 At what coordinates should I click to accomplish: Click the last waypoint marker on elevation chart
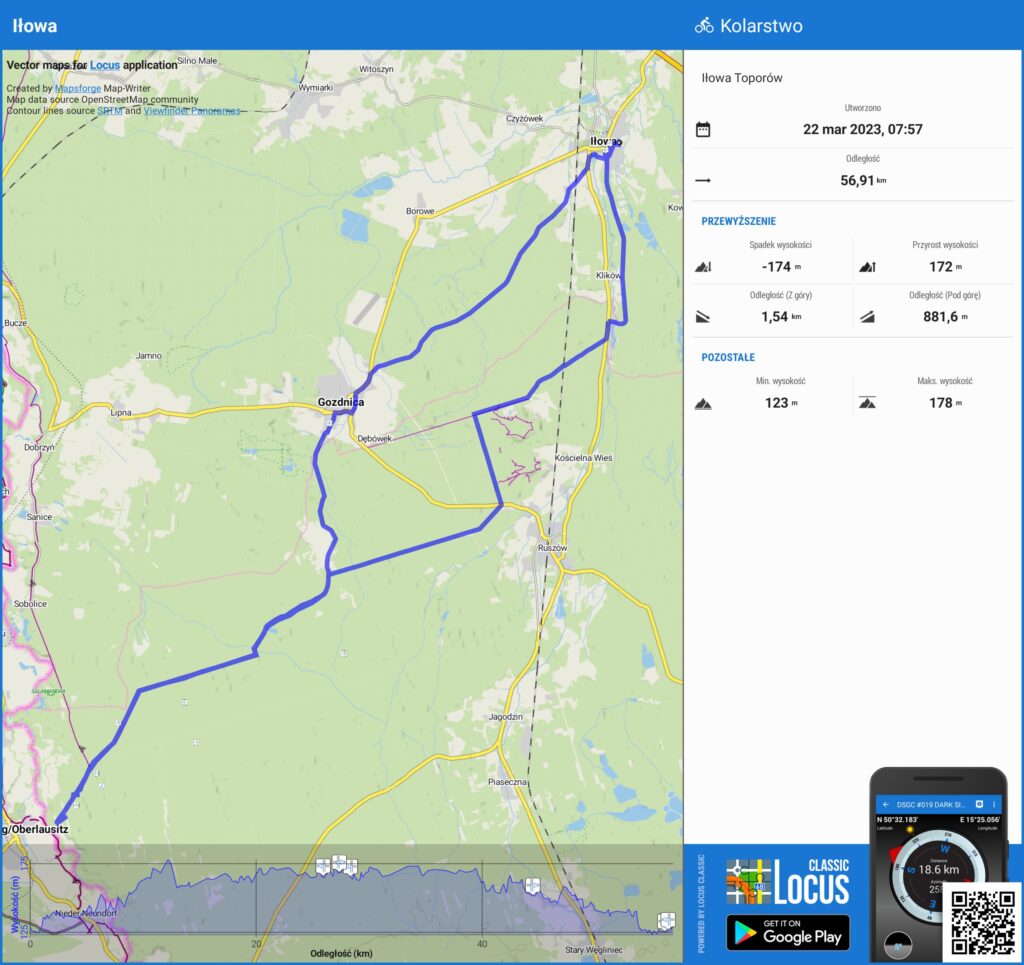pyautogui.click(x=666, y=920)
